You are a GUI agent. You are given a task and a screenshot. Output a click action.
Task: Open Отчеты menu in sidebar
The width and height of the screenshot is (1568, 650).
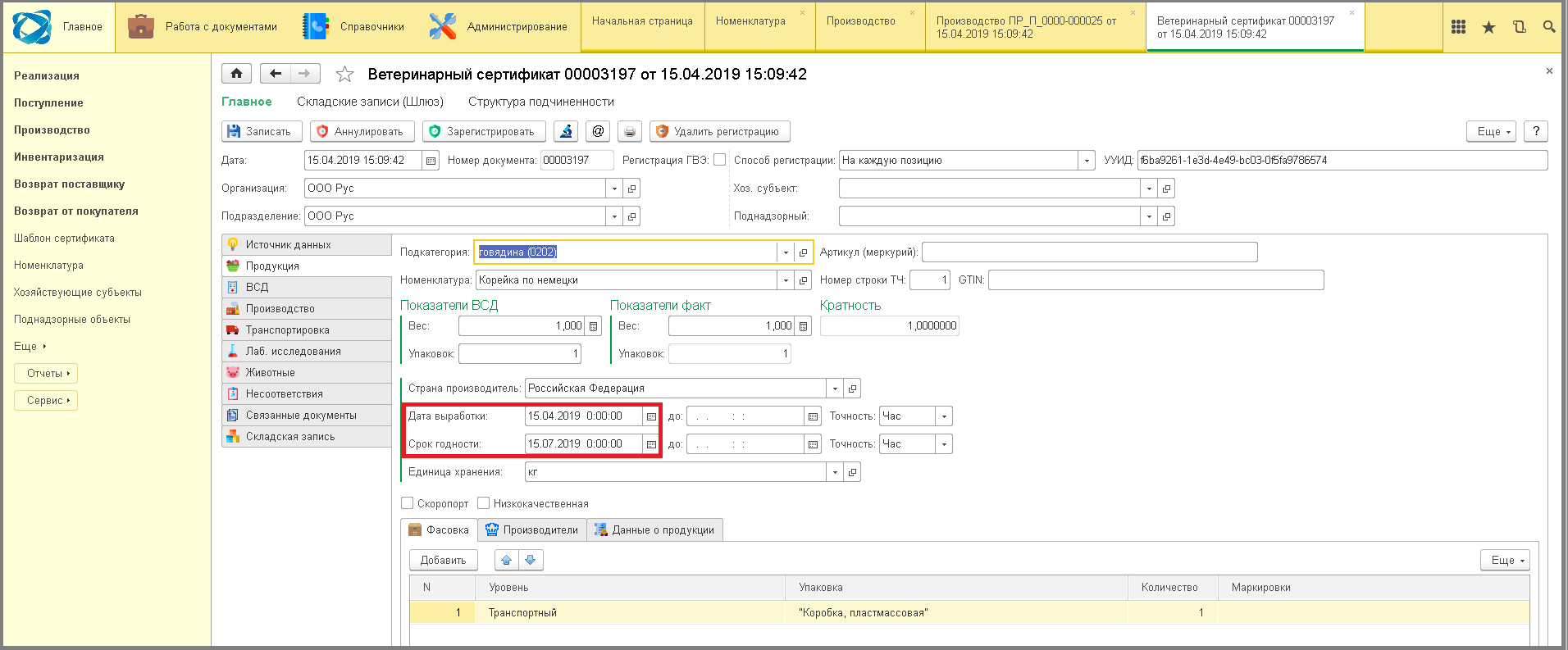(x=46, y=374)
